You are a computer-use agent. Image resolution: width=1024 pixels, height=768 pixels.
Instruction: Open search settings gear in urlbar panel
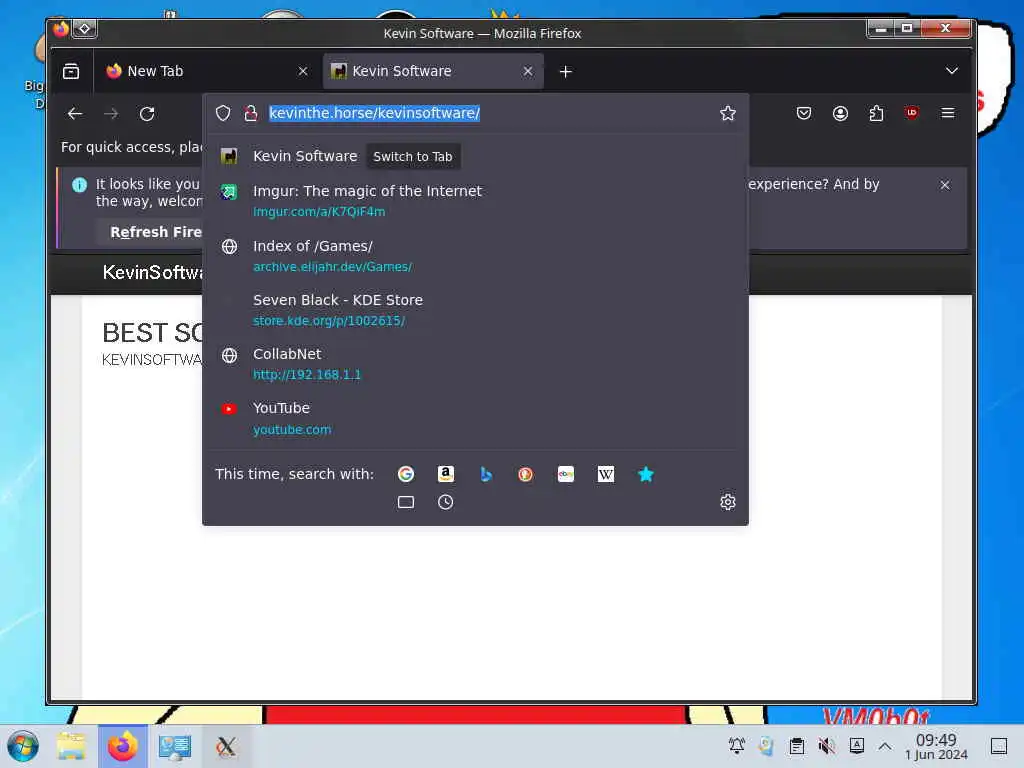(728, 502)
